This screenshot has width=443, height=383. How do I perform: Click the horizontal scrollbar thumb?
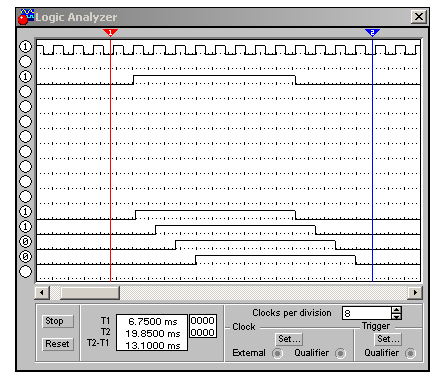(x=89, y=293)
